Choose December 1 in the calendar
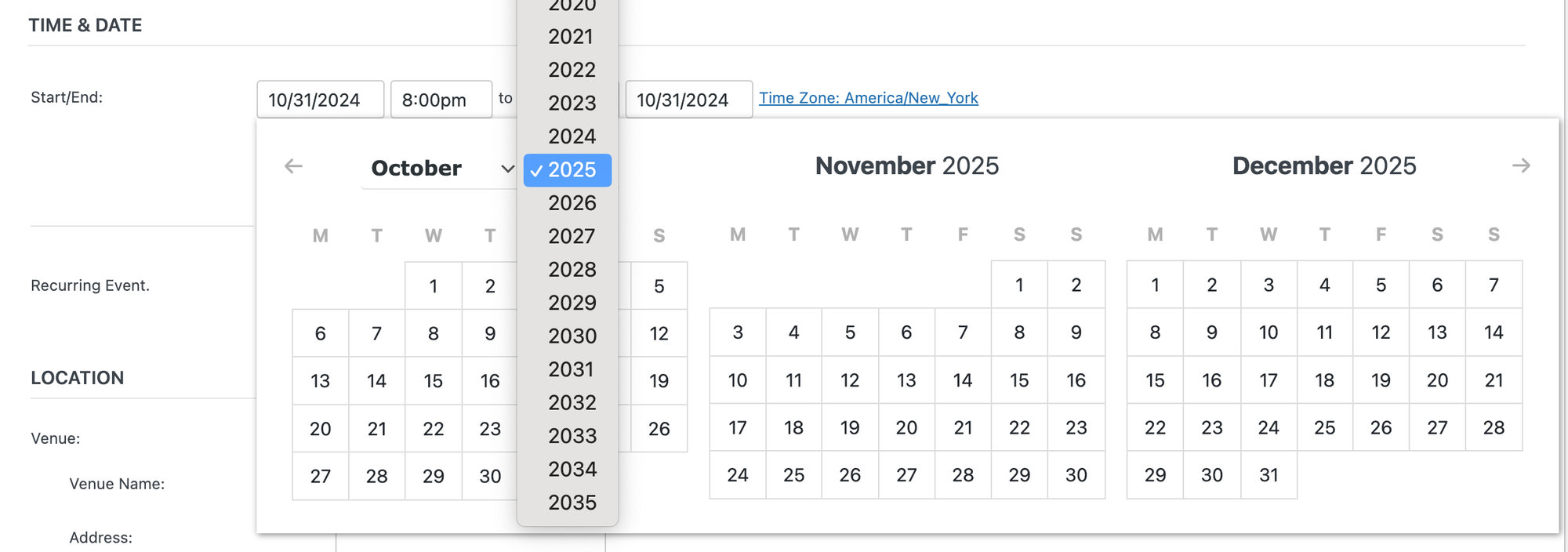 (1155, 285)
